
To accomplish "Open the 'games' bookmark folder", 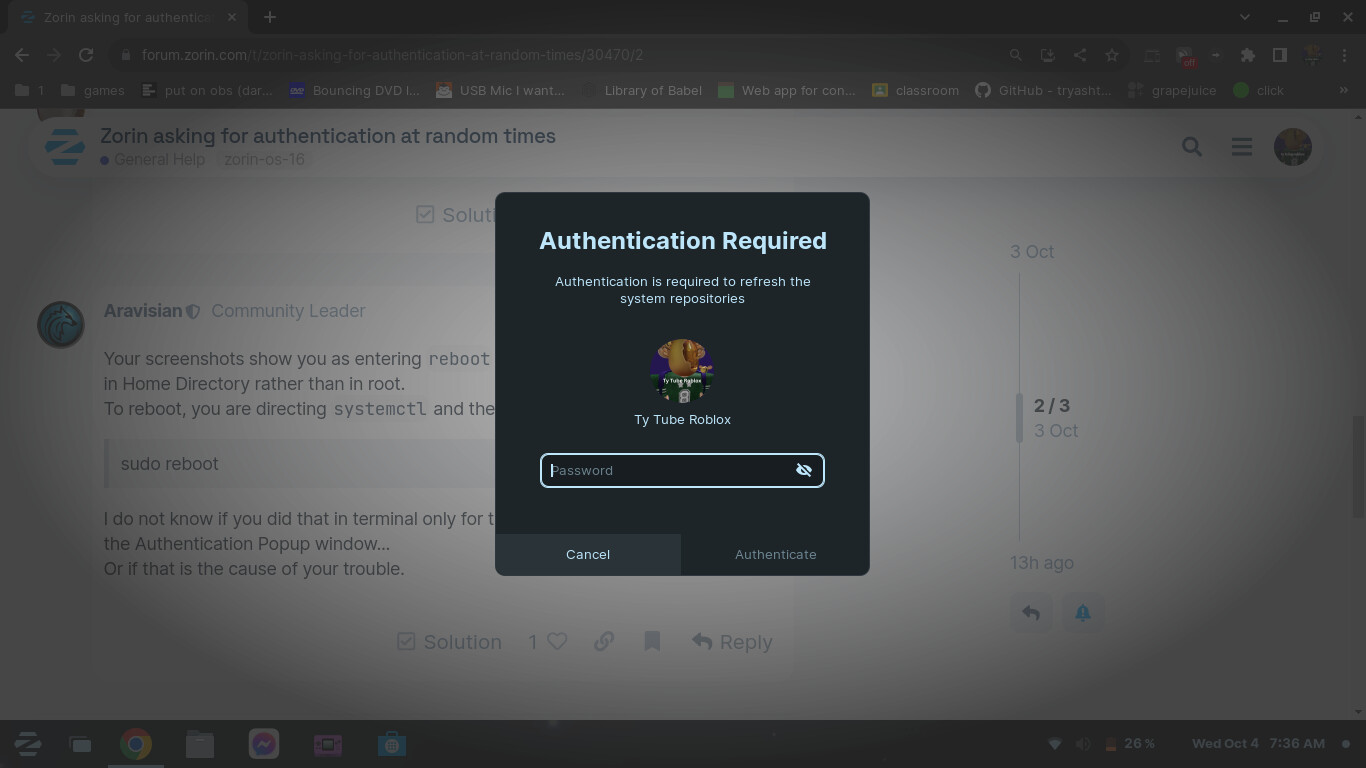I will [92, 90].
